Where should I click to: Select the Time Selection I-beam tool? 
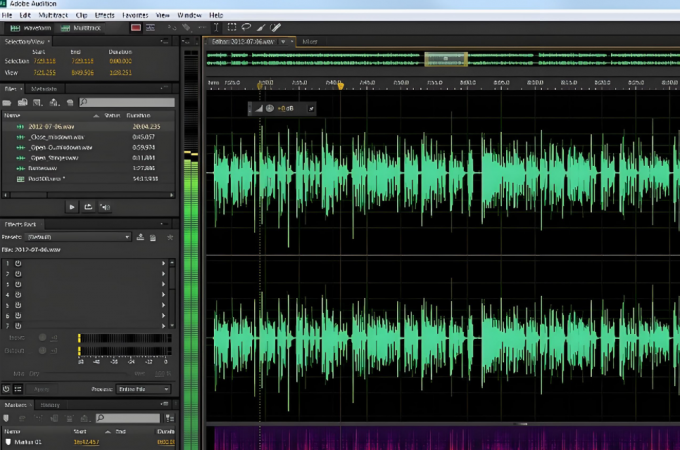click(216, 28)
